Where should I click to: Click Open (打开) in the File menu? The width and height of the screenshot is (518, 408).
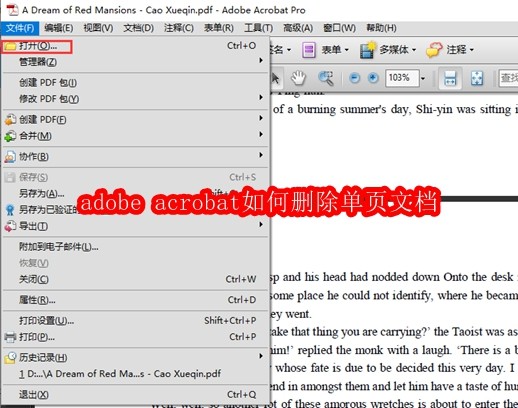point(135,46)
